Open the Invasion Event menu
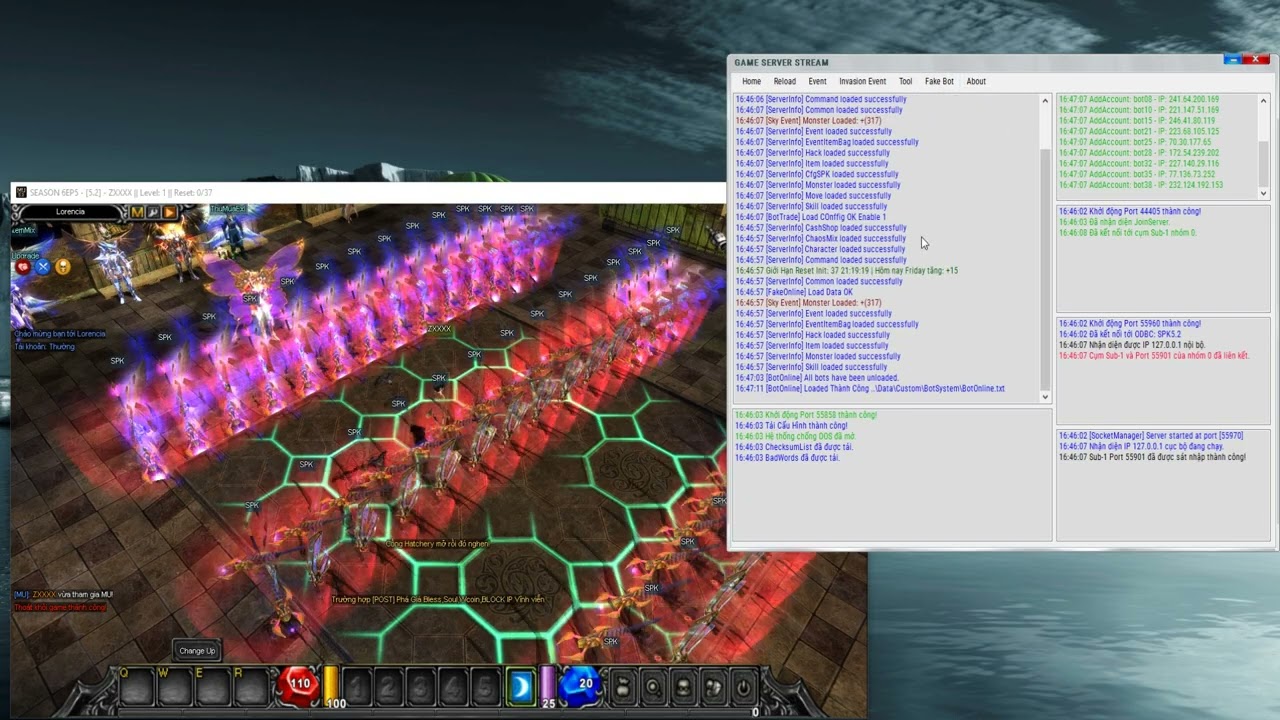Viewport: 1280px width, 720px height. [862, 82]
